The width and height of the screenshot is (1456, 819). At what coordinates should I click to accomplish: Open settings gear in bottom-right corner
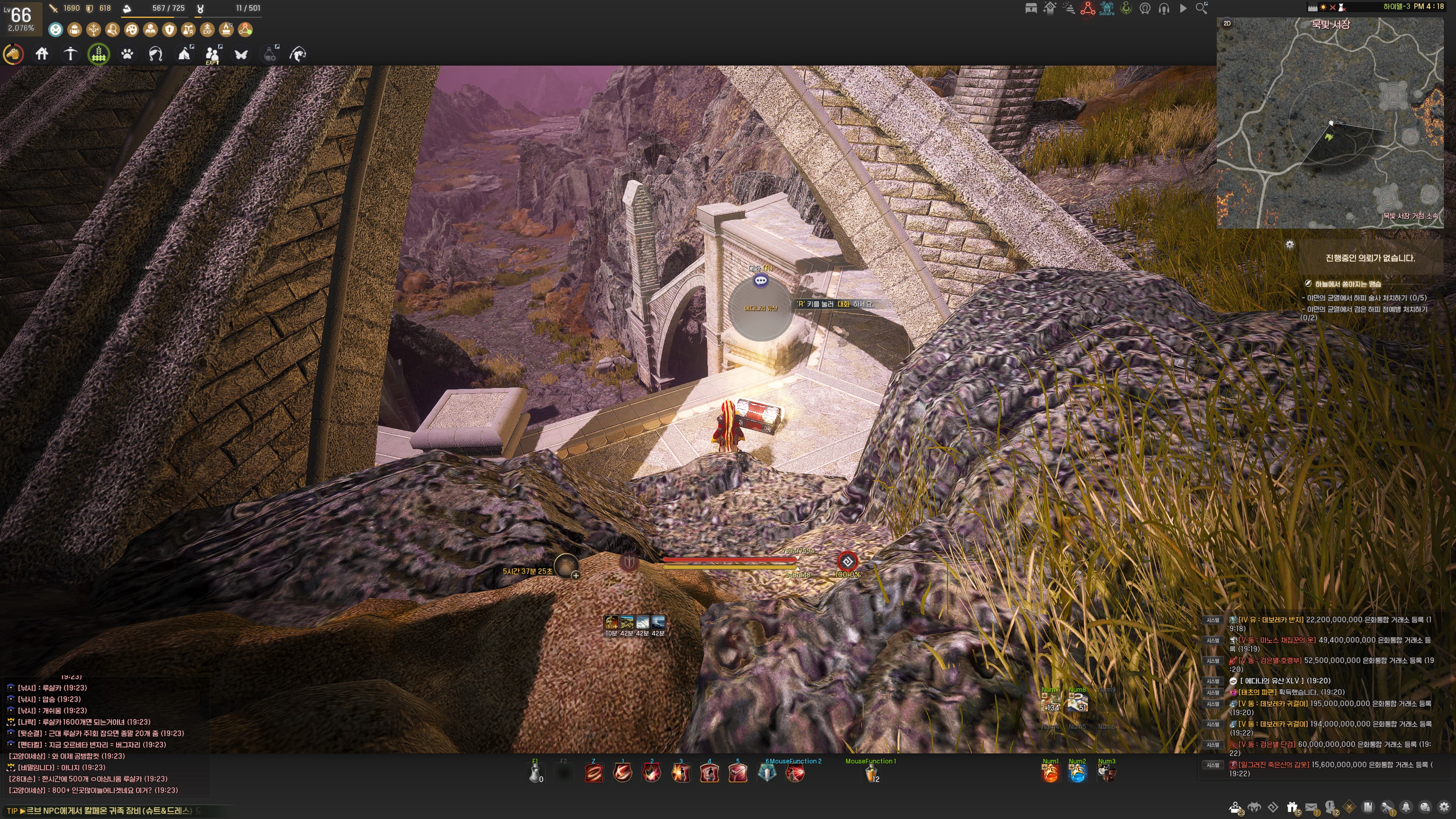1445,806
